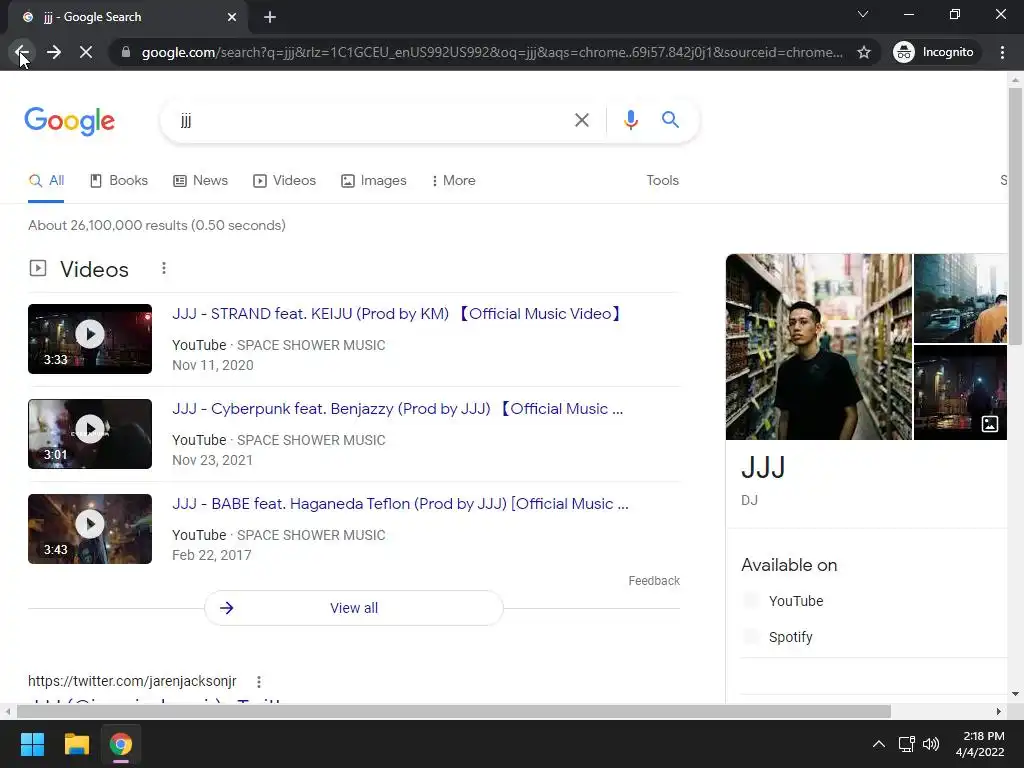Click the horizontal scrollbar right arrow
Screen dimensions: 1024x768
[999, 711]
